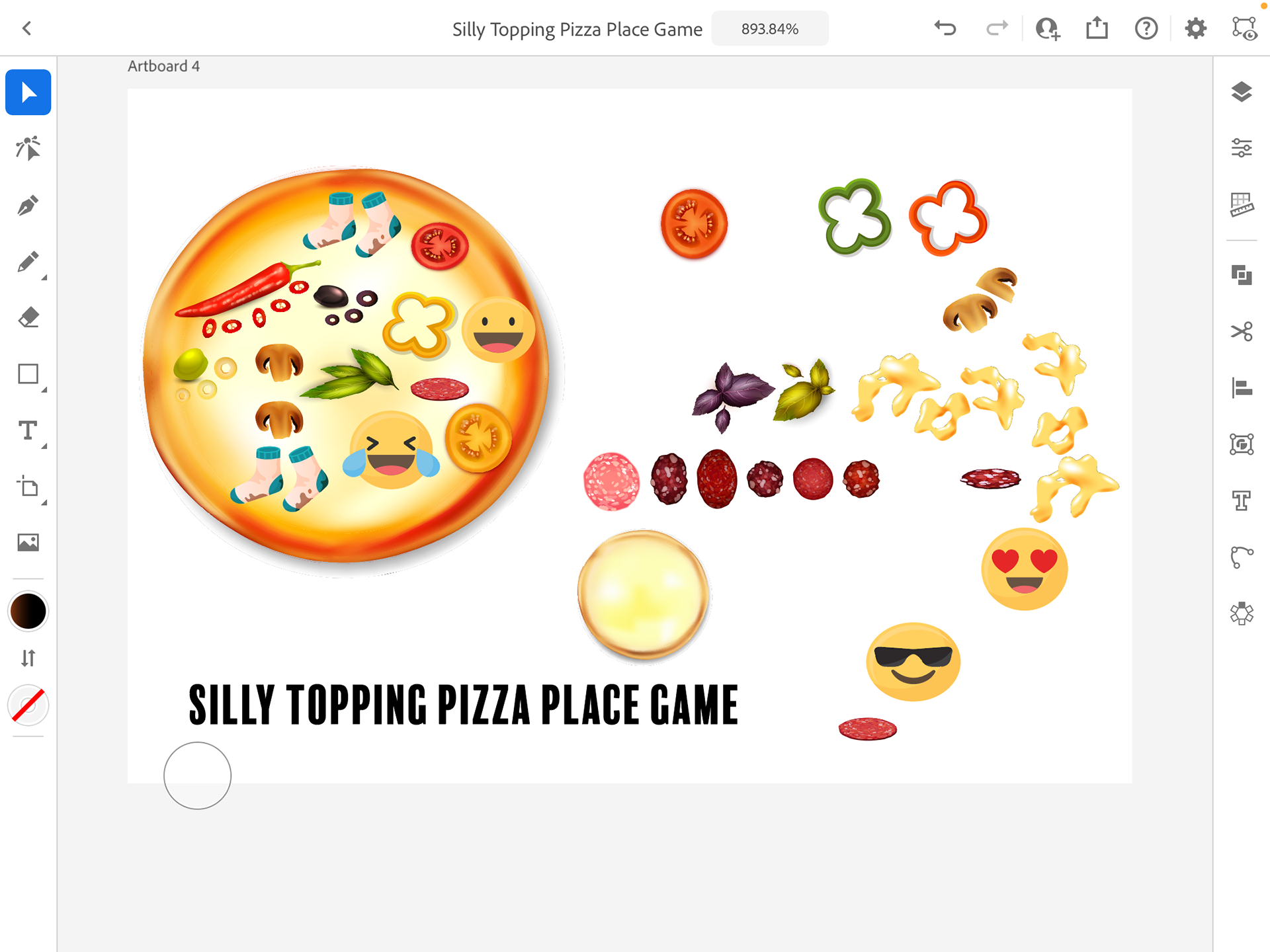Open the 893.84% zoom level menu
Viewport: 1270px width, 952px height.
coord(769,29)
